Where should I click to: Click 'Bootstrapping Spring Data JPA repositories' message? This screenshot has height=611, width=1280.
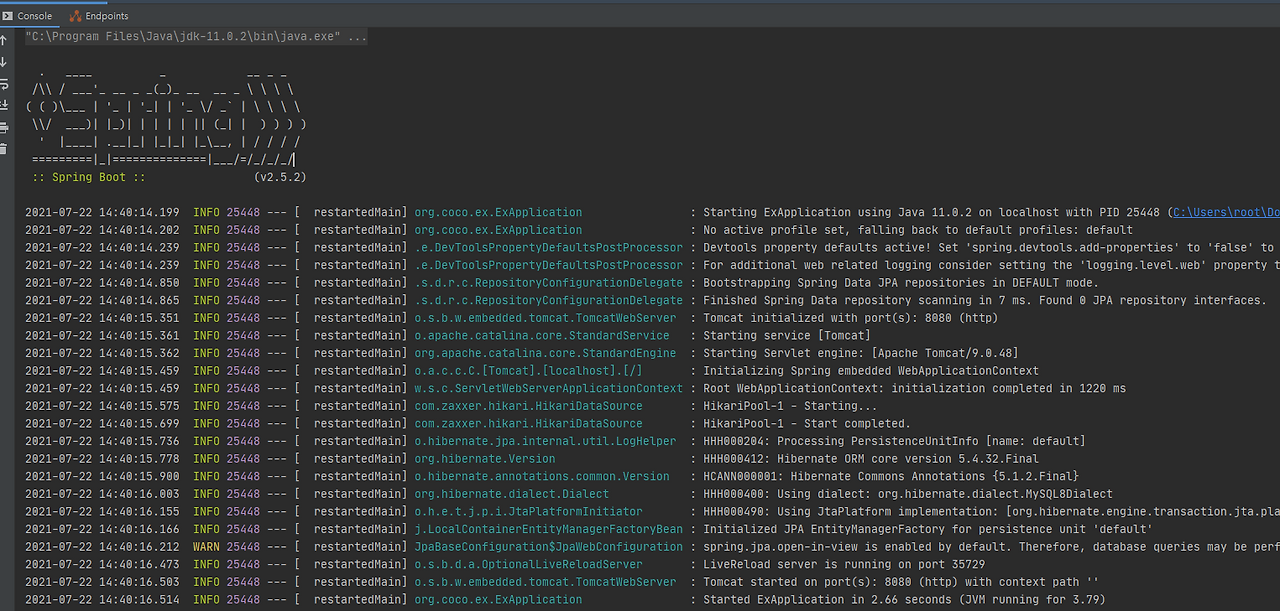click(x=901, y=283)
